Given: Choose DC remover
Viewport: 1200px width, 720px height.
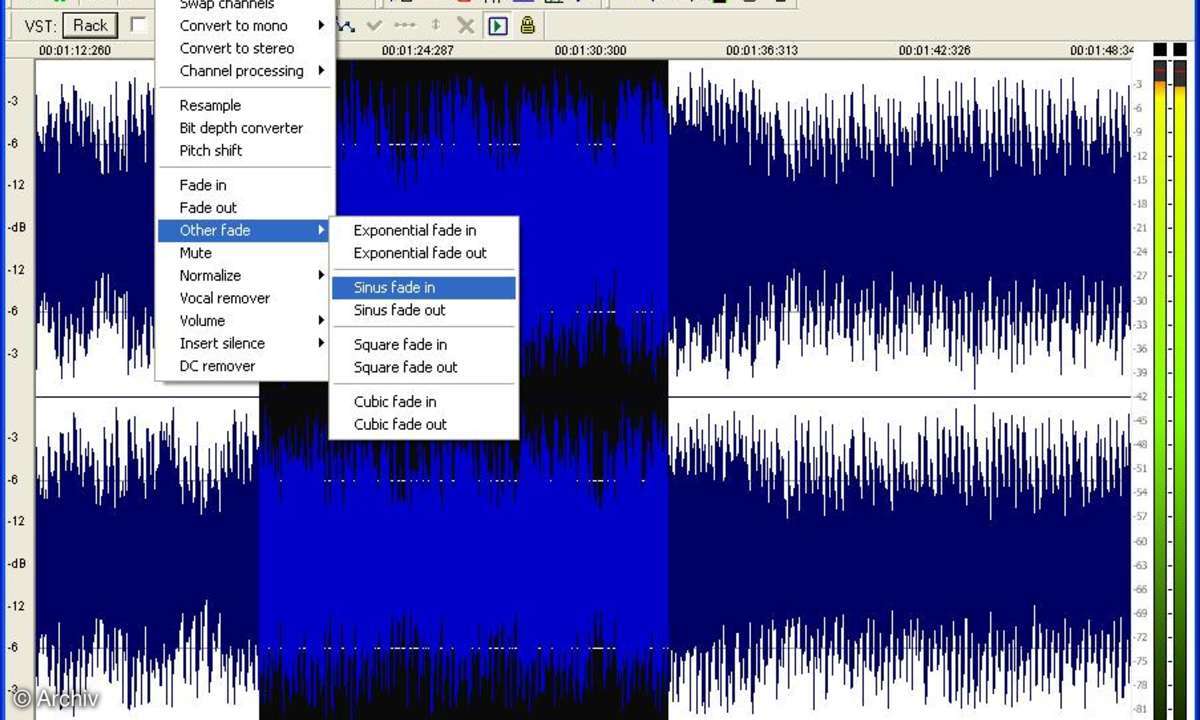Looking at the screenshot, I should point(243,366).
